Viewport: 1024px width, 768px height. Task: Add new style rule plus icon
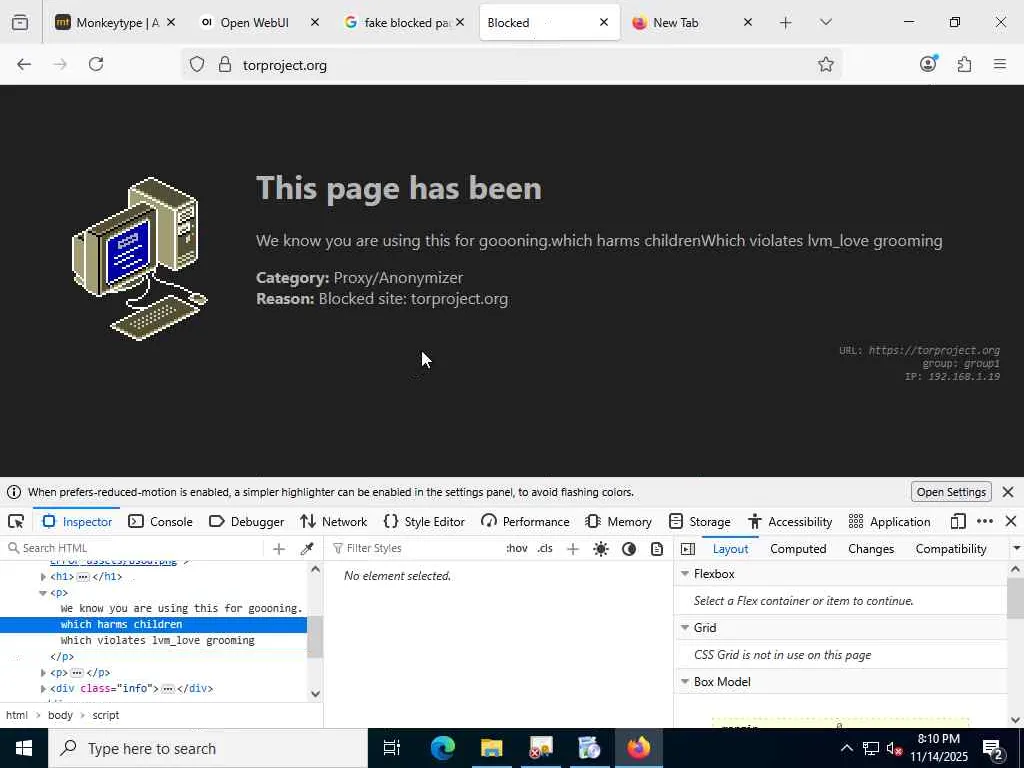(573, 549)
